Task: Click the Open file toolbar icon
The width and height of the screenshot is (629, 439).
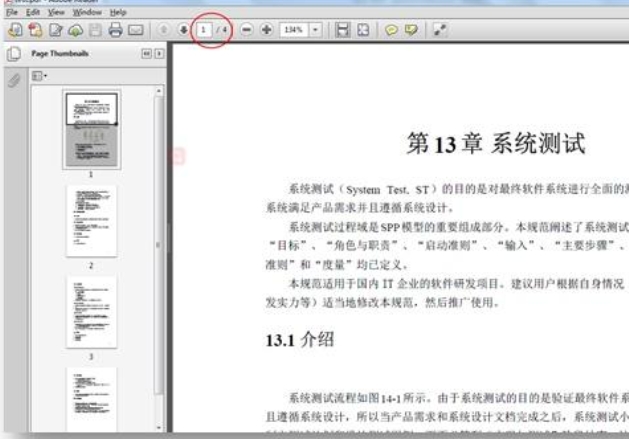Action: click(15, 30)
